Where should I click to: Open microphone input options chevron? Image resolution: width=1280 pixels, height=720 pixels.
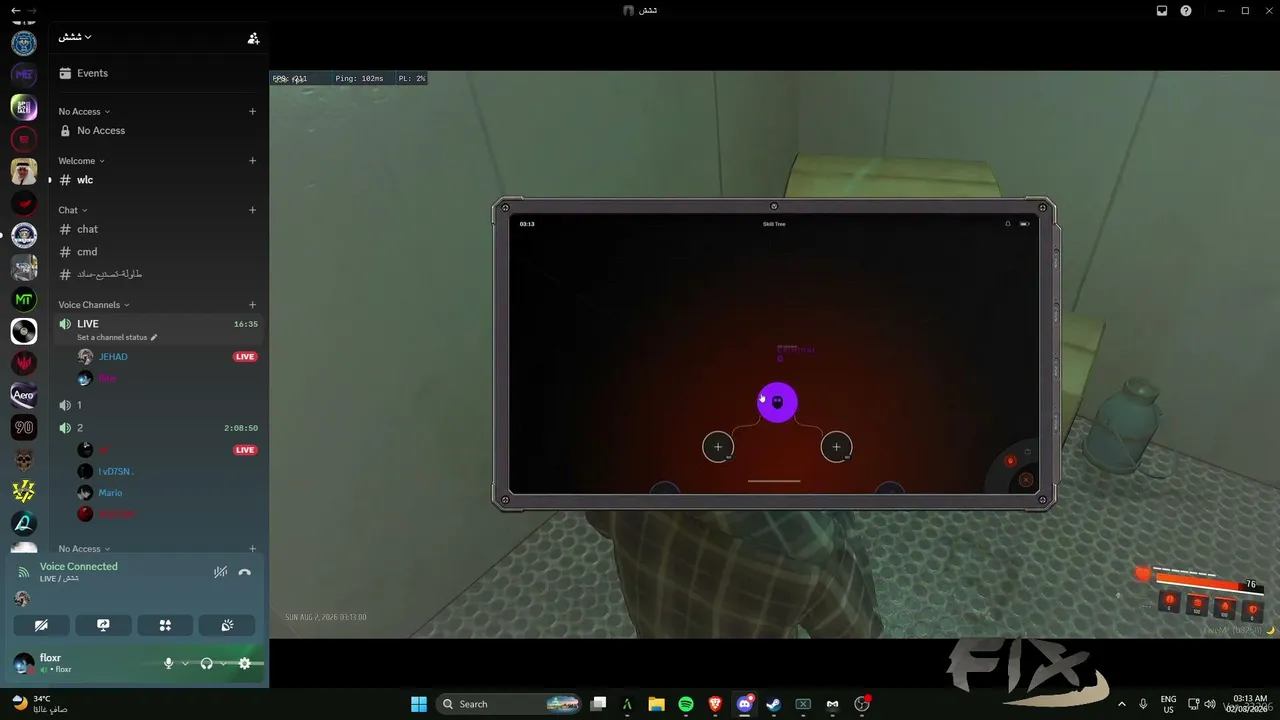(185, 663)
